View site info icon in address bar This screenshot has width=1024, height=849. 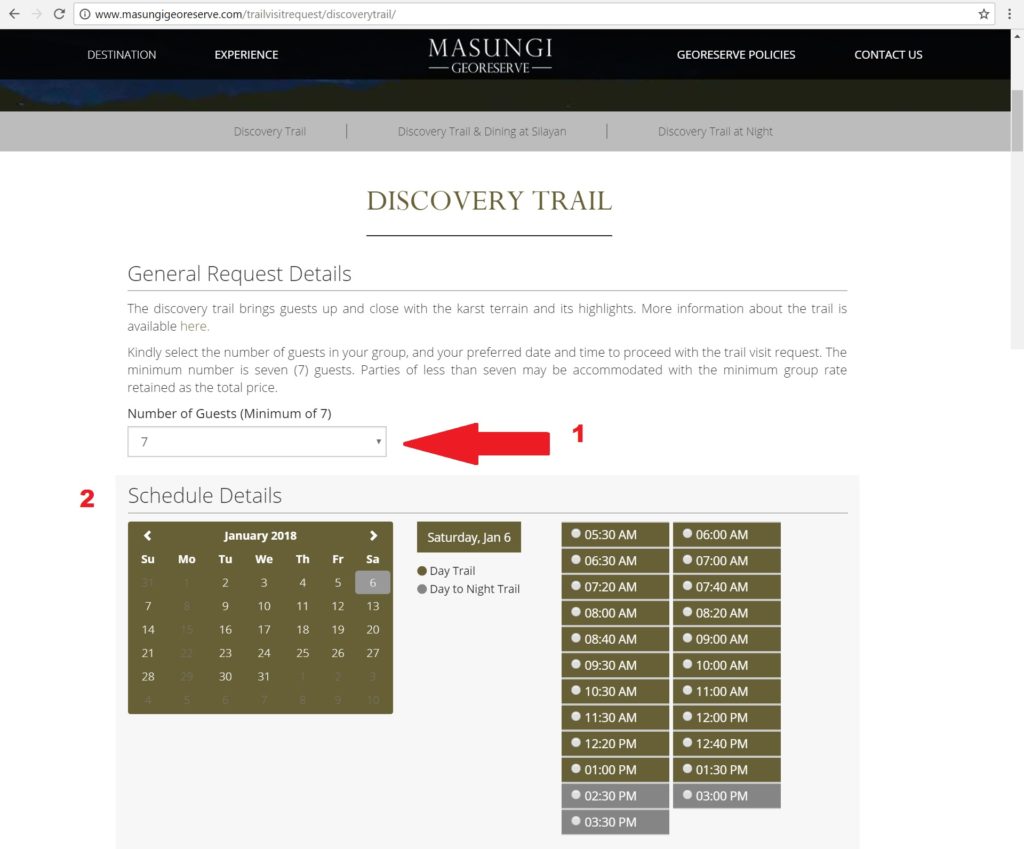85,14
